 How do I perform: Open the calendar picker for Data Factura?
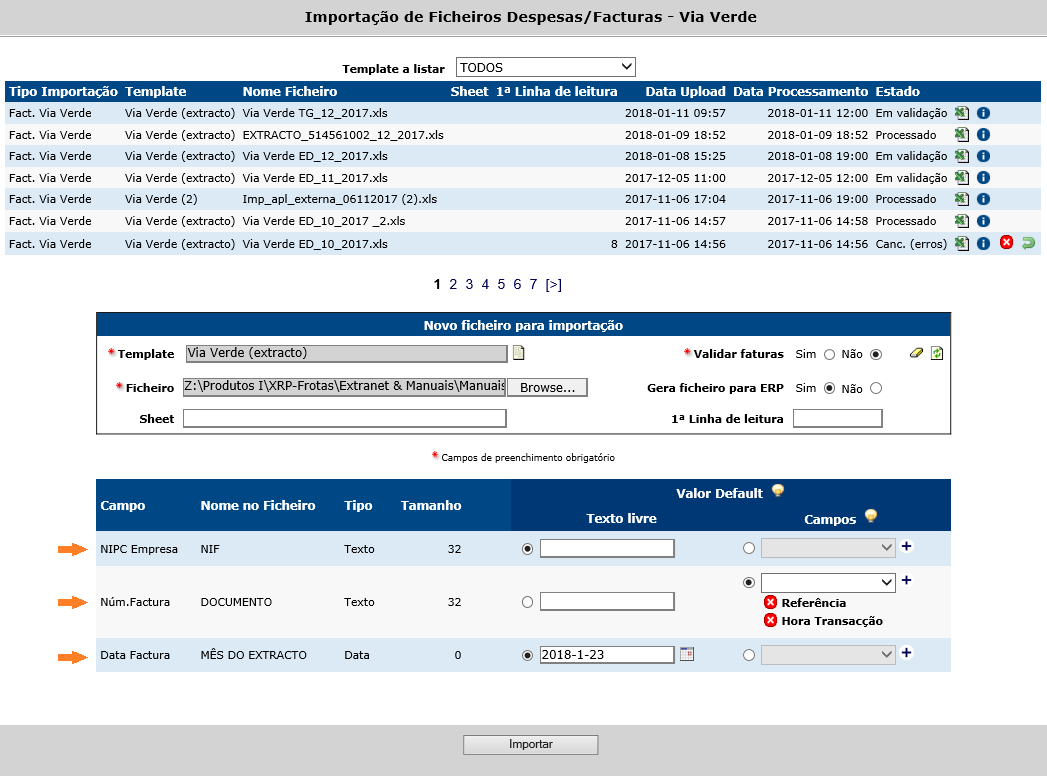[687, 654]
